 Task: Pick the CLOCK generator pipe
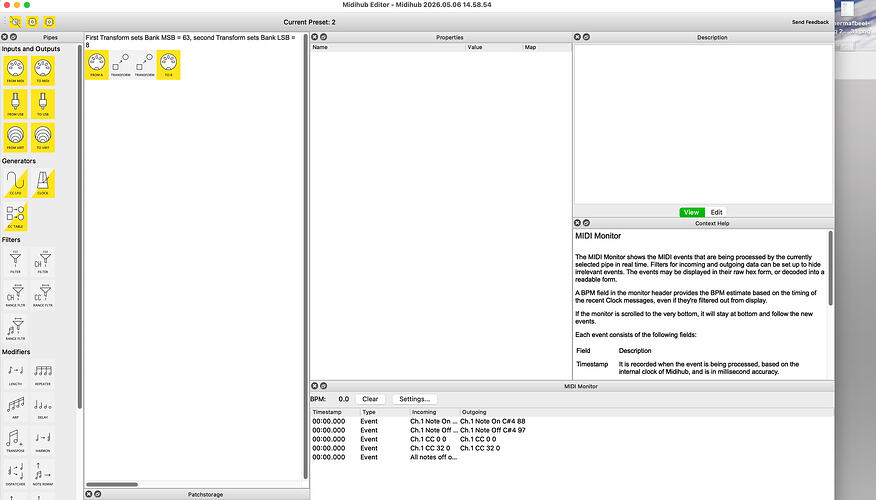click(43, 183)
